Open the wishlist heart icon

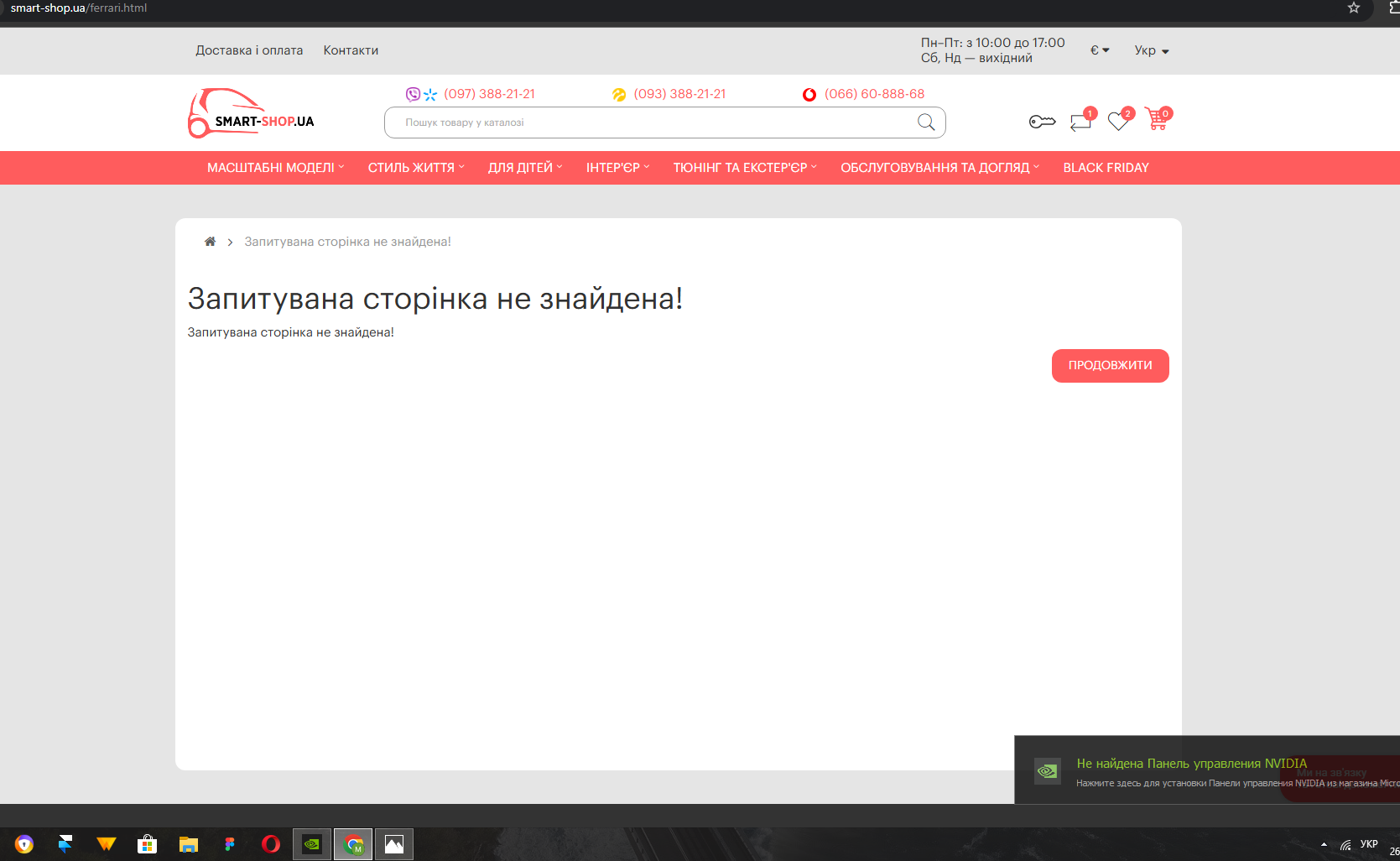pyautogui.click(x=1117, y=122)
